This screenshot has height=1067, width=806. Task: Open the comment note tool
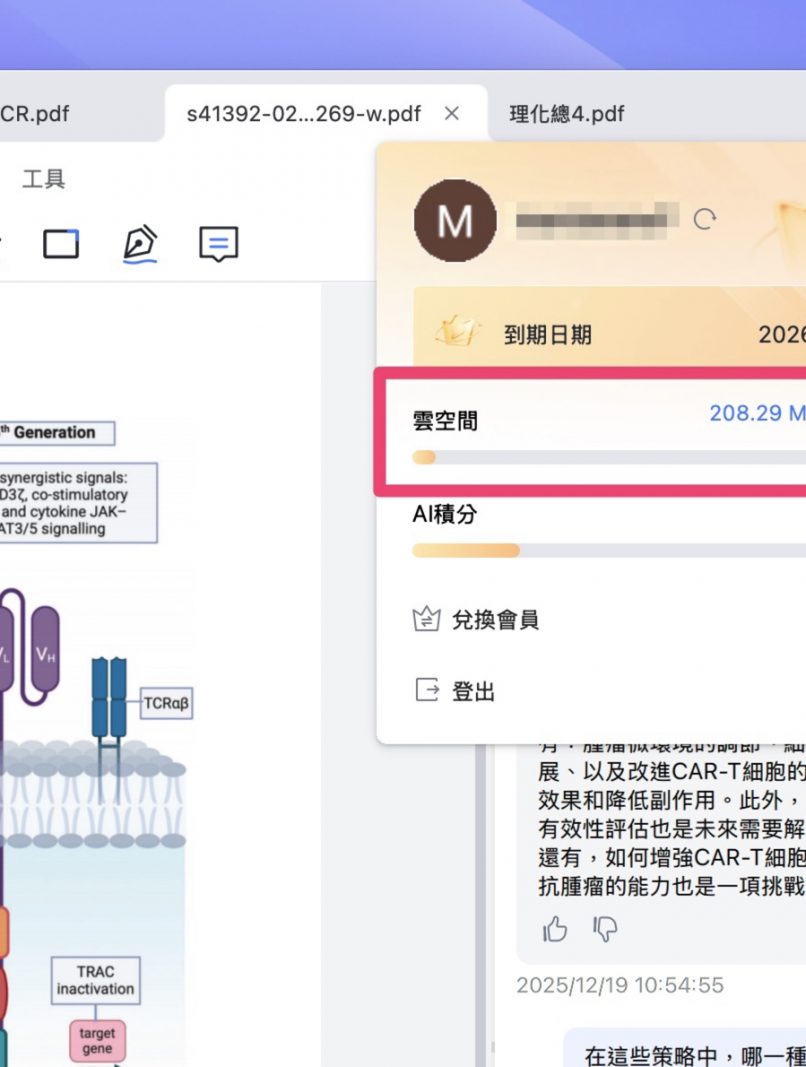[219, 243]
